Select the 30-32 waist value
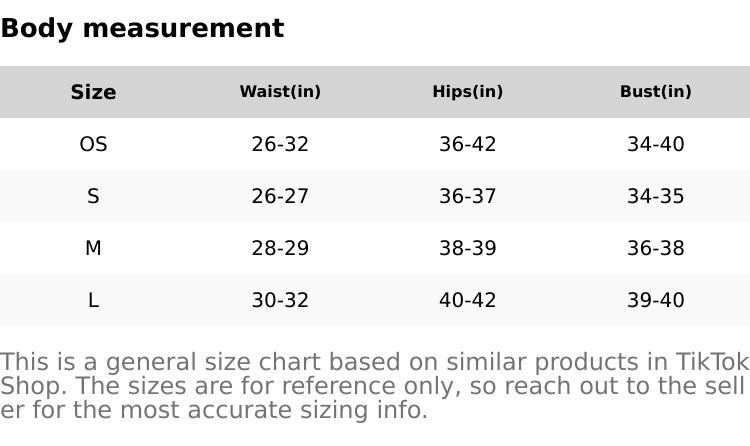 click(280, 301)
